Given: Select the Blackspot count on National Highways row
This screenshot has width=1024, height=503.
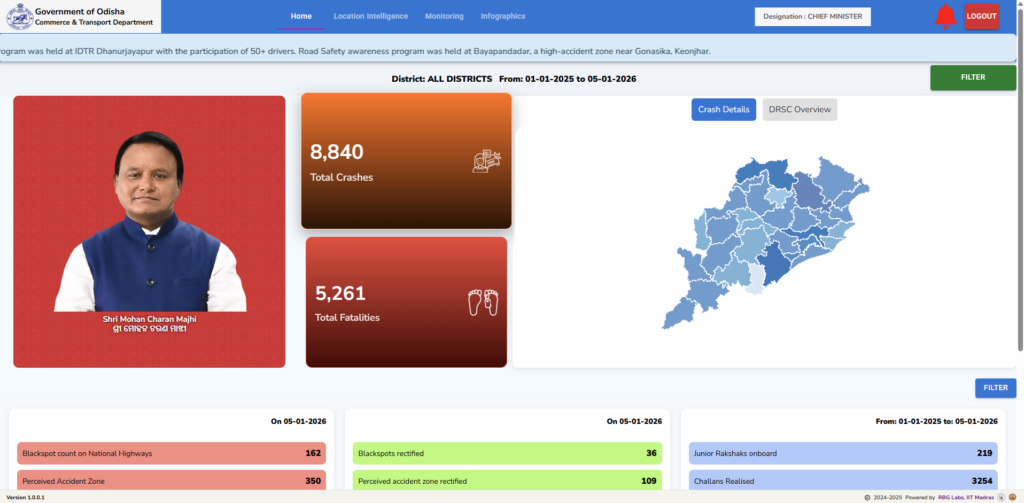Looking at the screenshot, I should pos(172,453).
